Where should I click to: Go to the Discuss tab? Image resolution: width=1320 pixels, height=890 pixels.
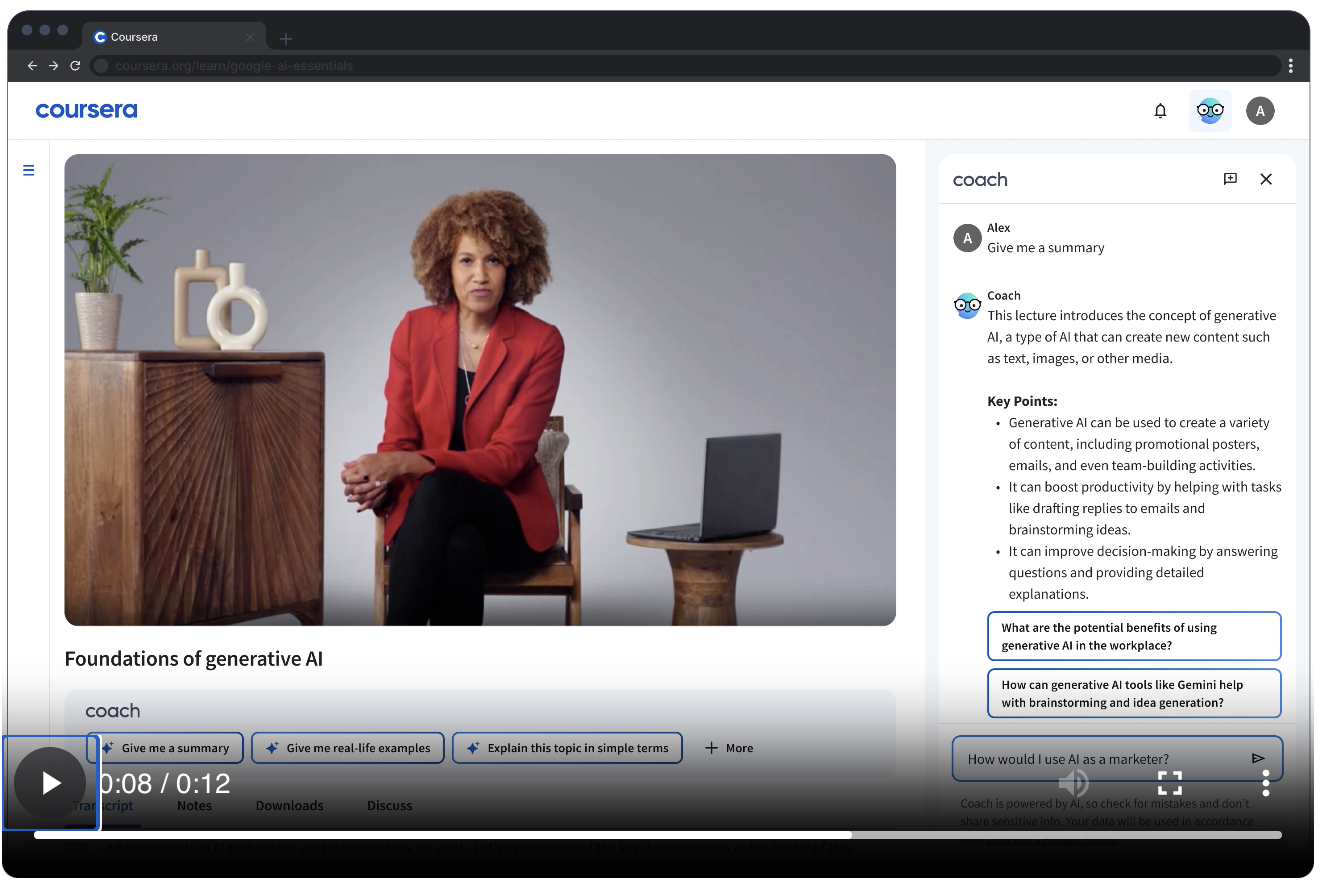(389, 806)
